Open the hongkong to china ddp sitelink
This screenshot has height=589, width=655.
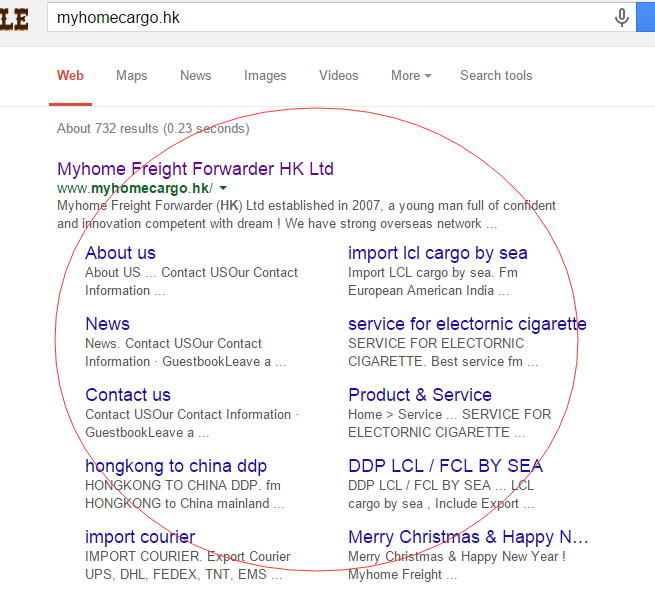click(176, 466)
